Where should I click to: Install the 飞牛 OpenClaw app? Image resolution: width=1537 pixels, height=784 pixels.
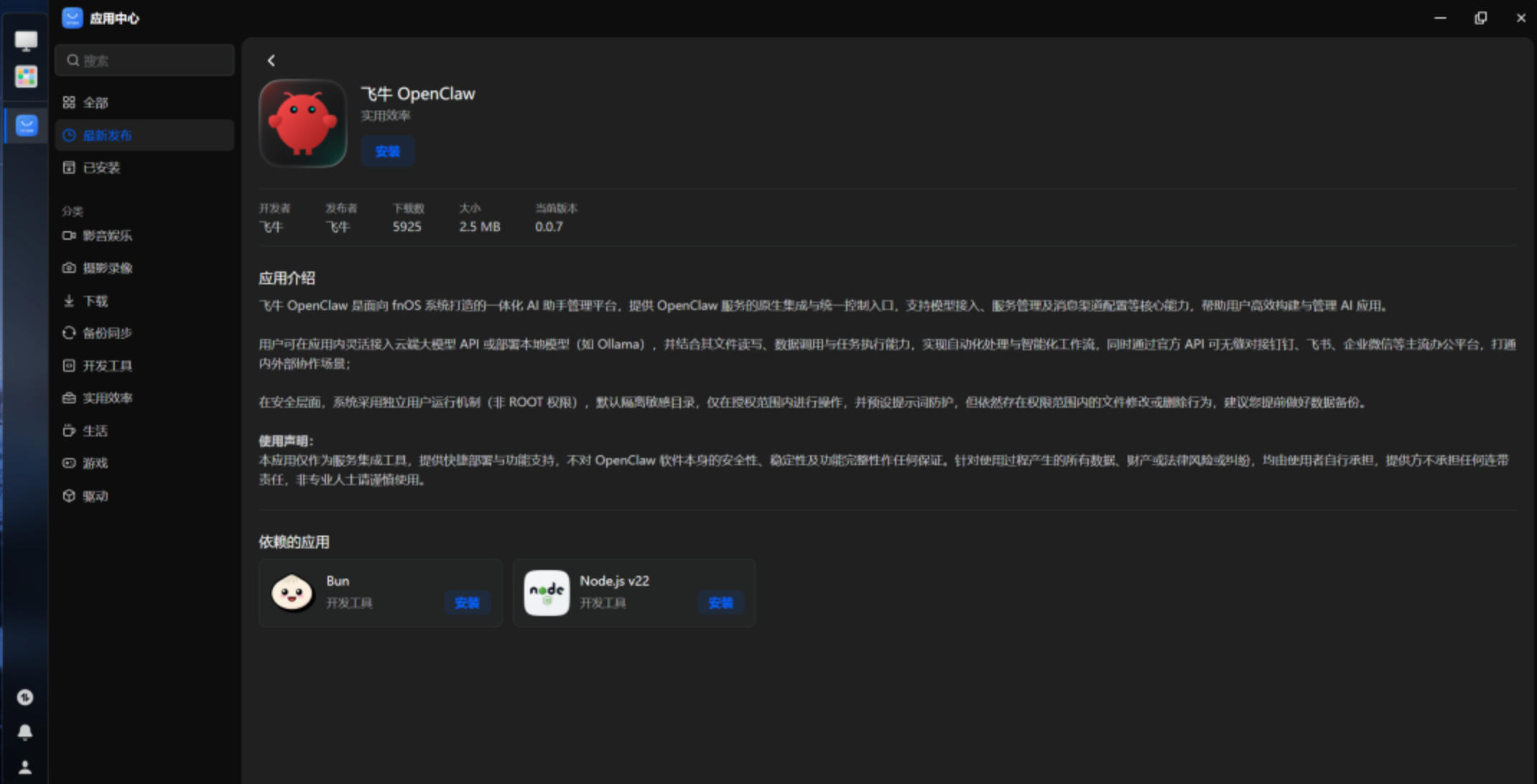[388, 151]
